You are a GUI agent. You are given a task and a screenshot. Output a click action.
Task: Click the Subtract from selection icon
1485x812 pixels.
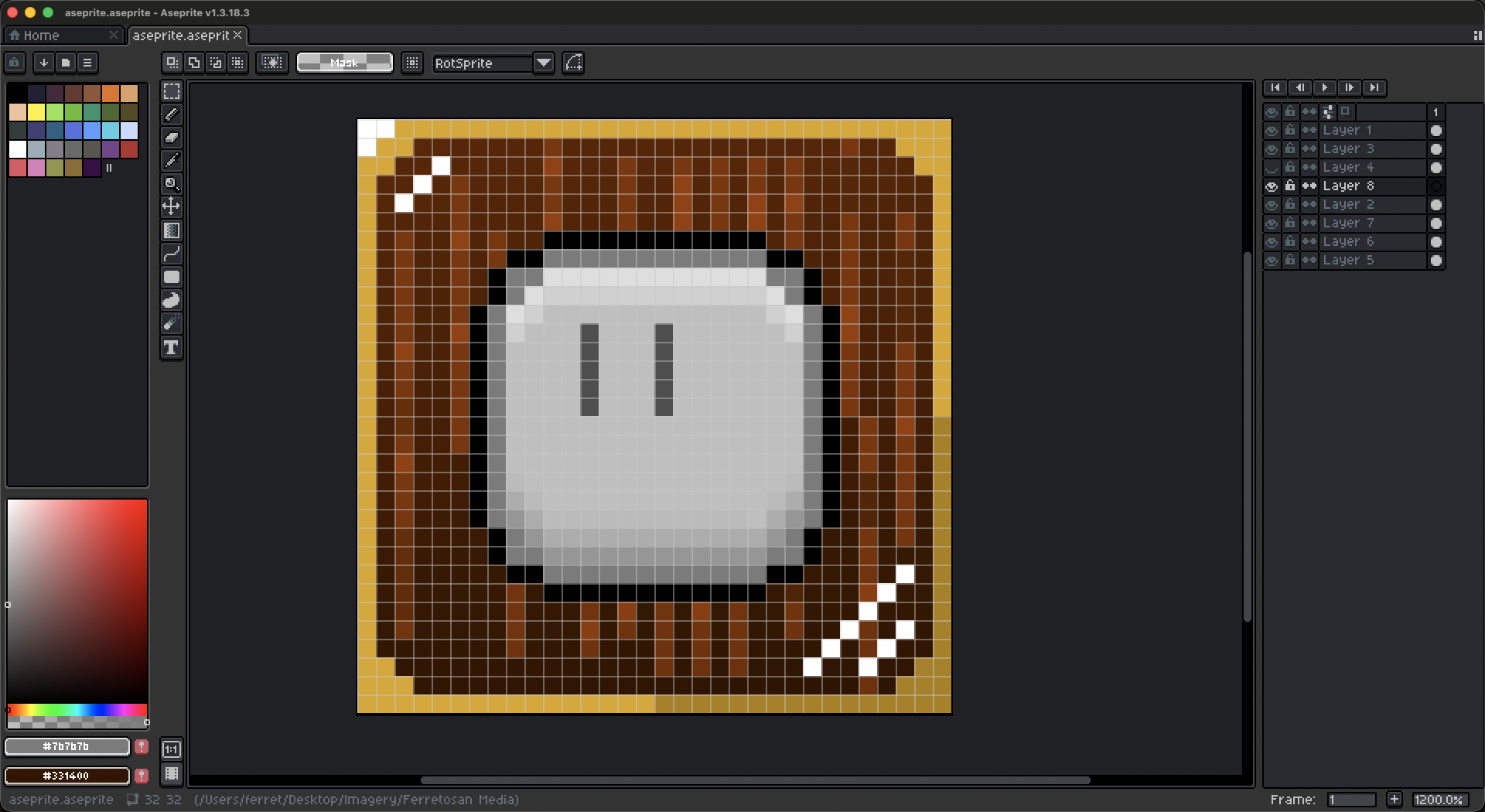216,63
